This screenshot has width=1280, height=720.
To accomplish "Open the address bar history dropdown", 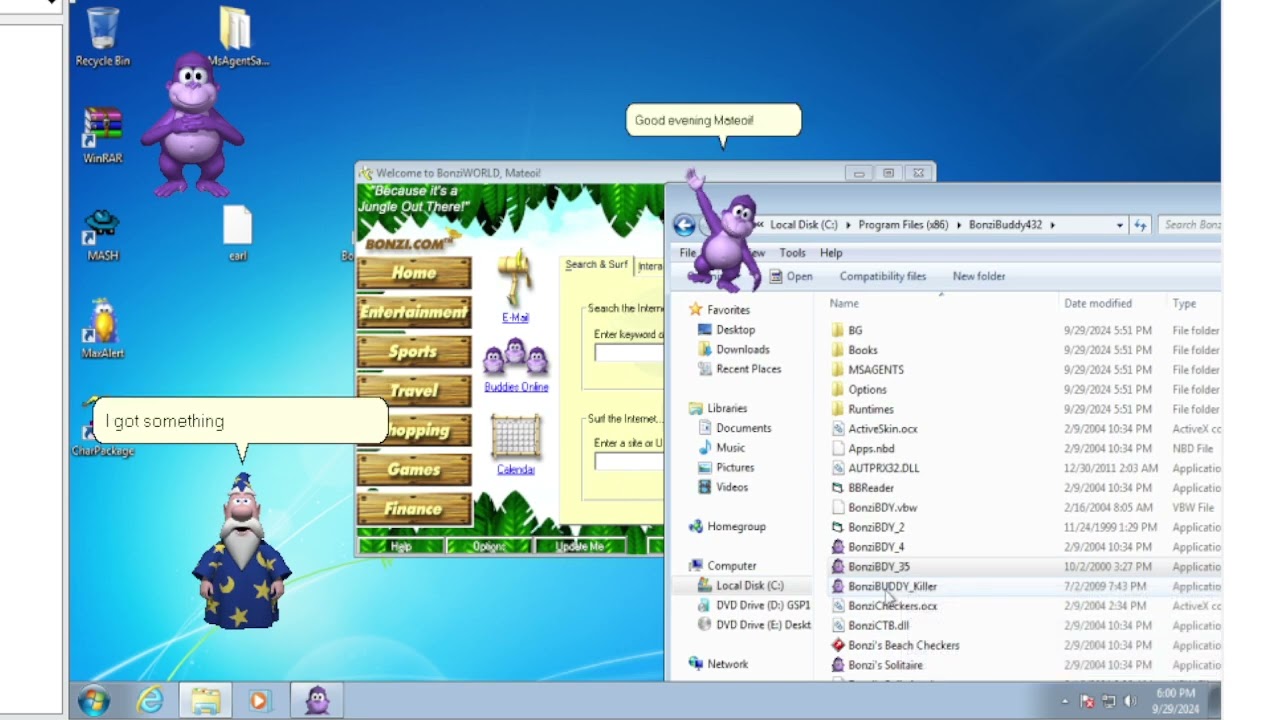I will 1119,225.
